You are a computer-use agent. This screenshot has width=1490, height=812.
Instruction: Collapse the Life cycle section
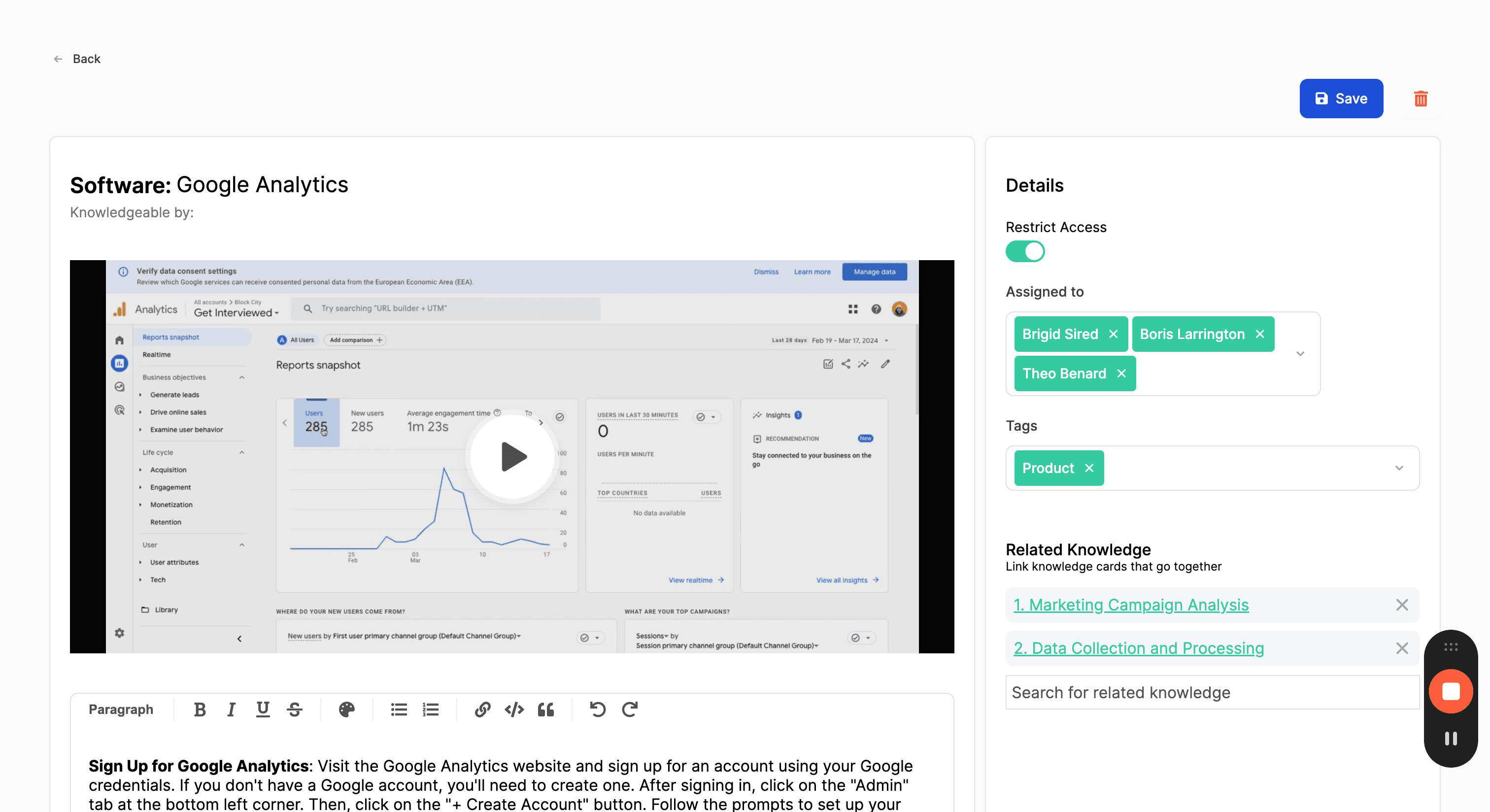pyautogui.click(x=242, y=452)
